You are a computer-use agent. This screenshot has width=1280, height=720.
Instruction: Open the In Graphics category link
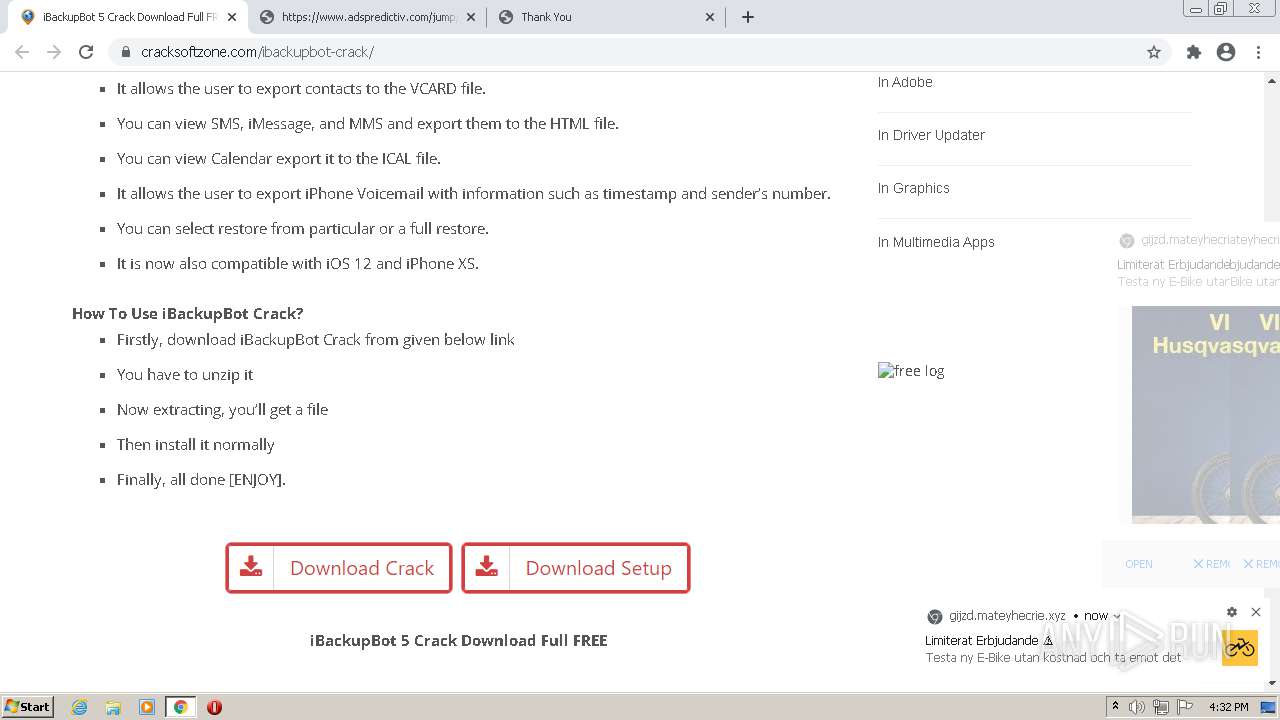(x=914, y=188)
